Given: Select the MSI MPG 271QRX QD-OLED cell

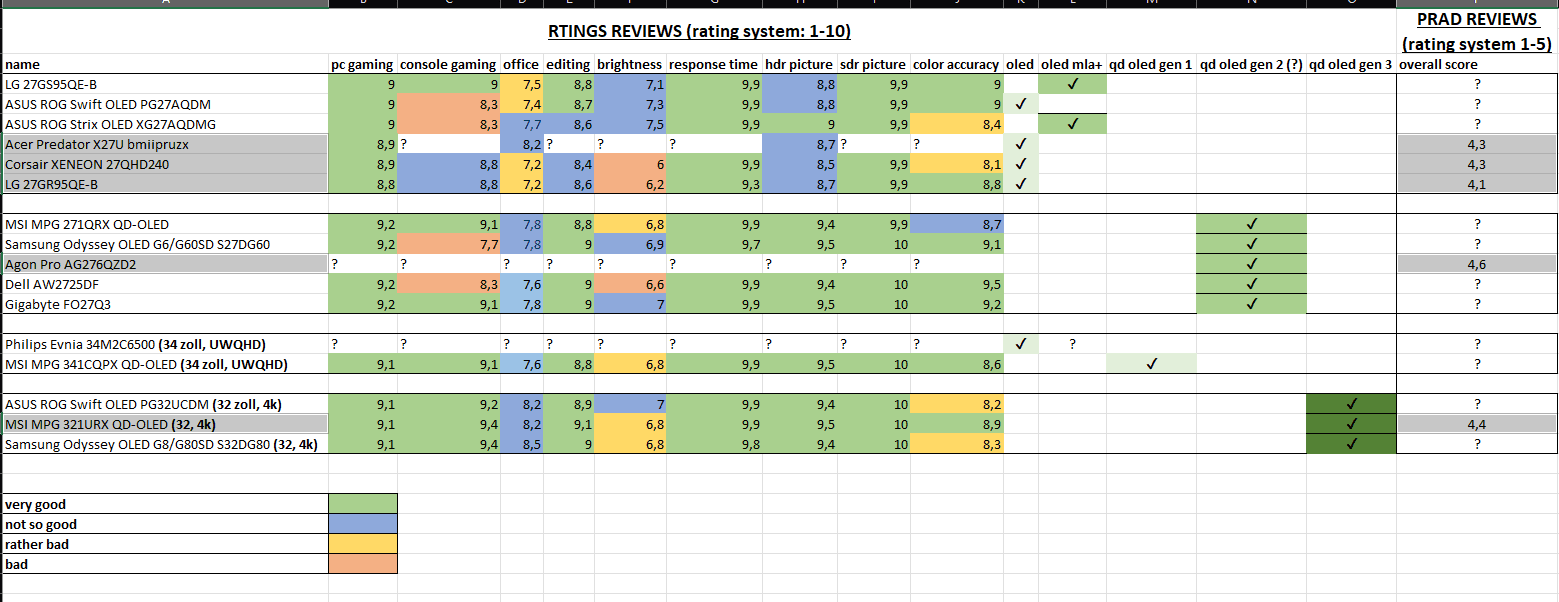Looking at the screenshot, I should (x=165, y=224).
